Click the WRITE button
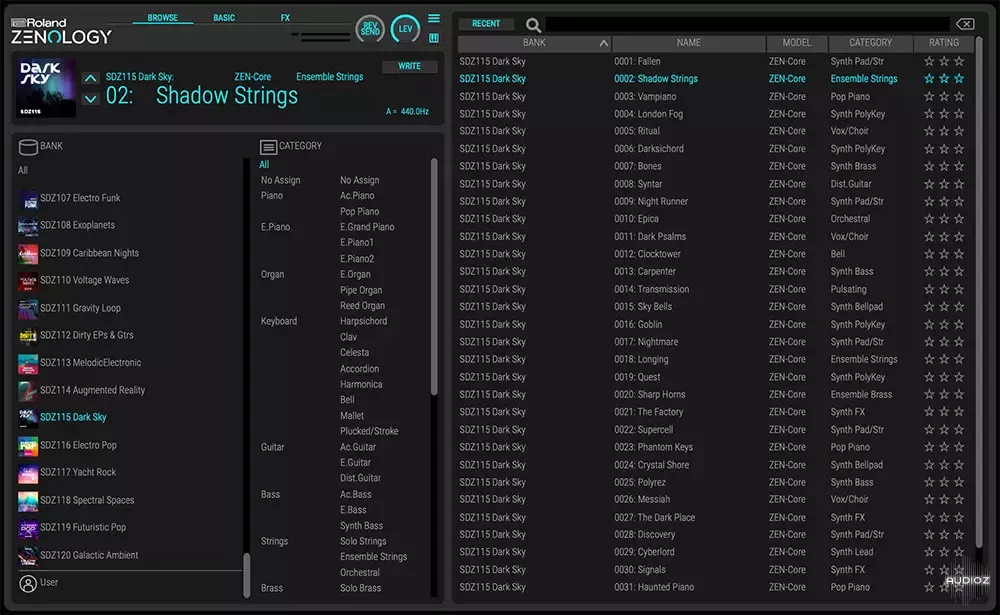This screenshot has height=615, width=1000. pyautogui.click(x=409, y=66)
